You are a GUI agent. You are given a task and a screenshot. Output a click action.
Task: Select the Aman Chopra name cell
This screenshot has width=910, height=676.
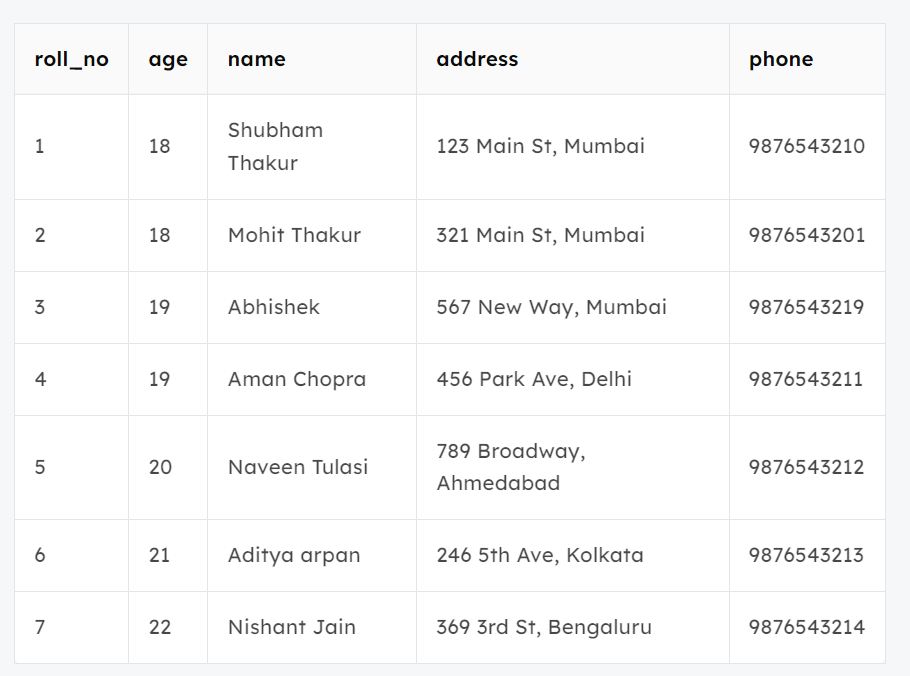tap(297, 379)
